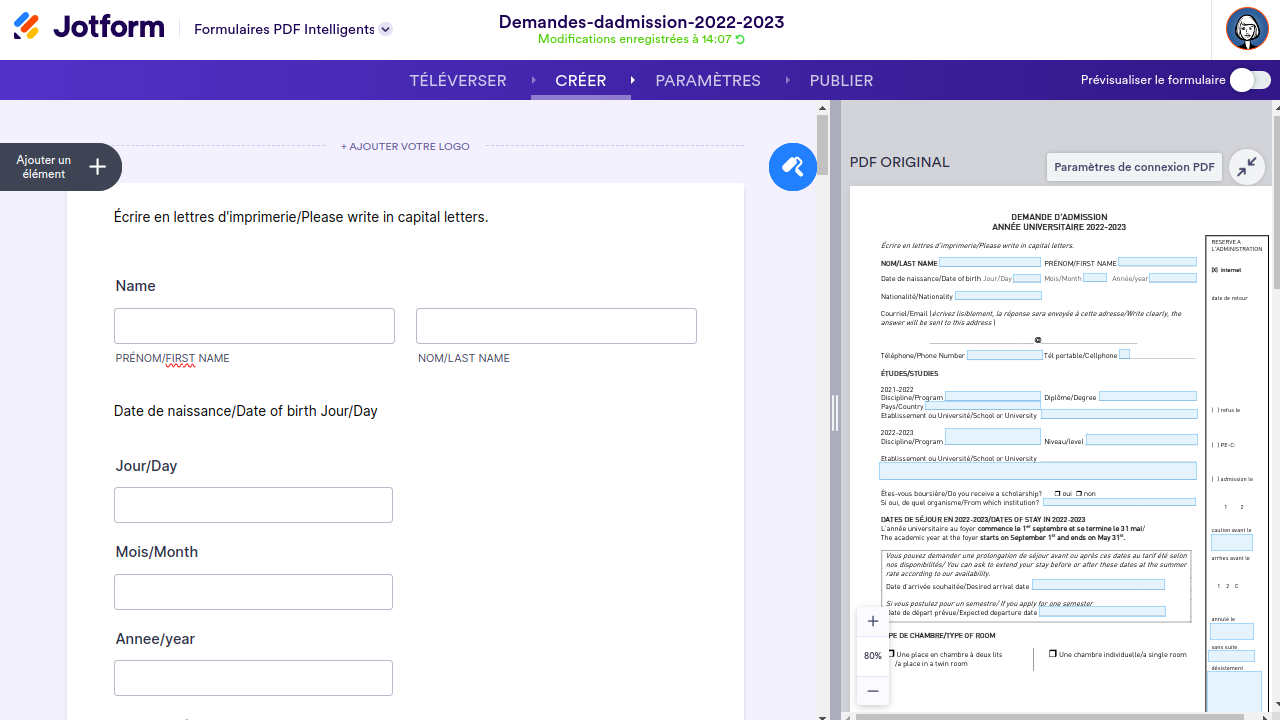This screenshot has height=720, width=1280.
Task: Click the form builder vertical scrollbar thumb
Action: [823, 145]
